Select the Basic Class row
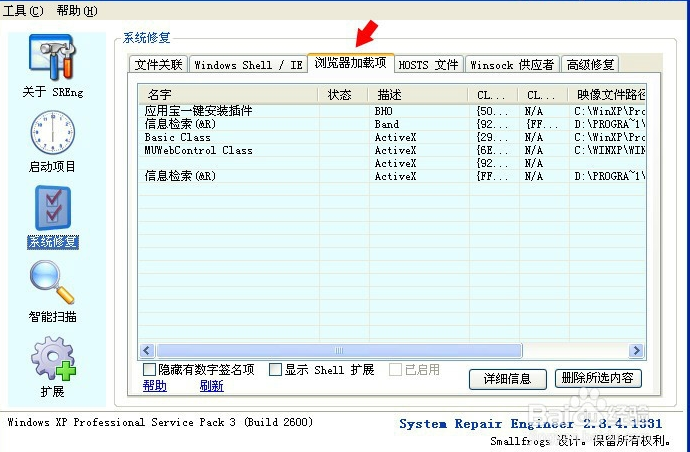The width and height of the screenshot is (690, 452). click(392, 137)
